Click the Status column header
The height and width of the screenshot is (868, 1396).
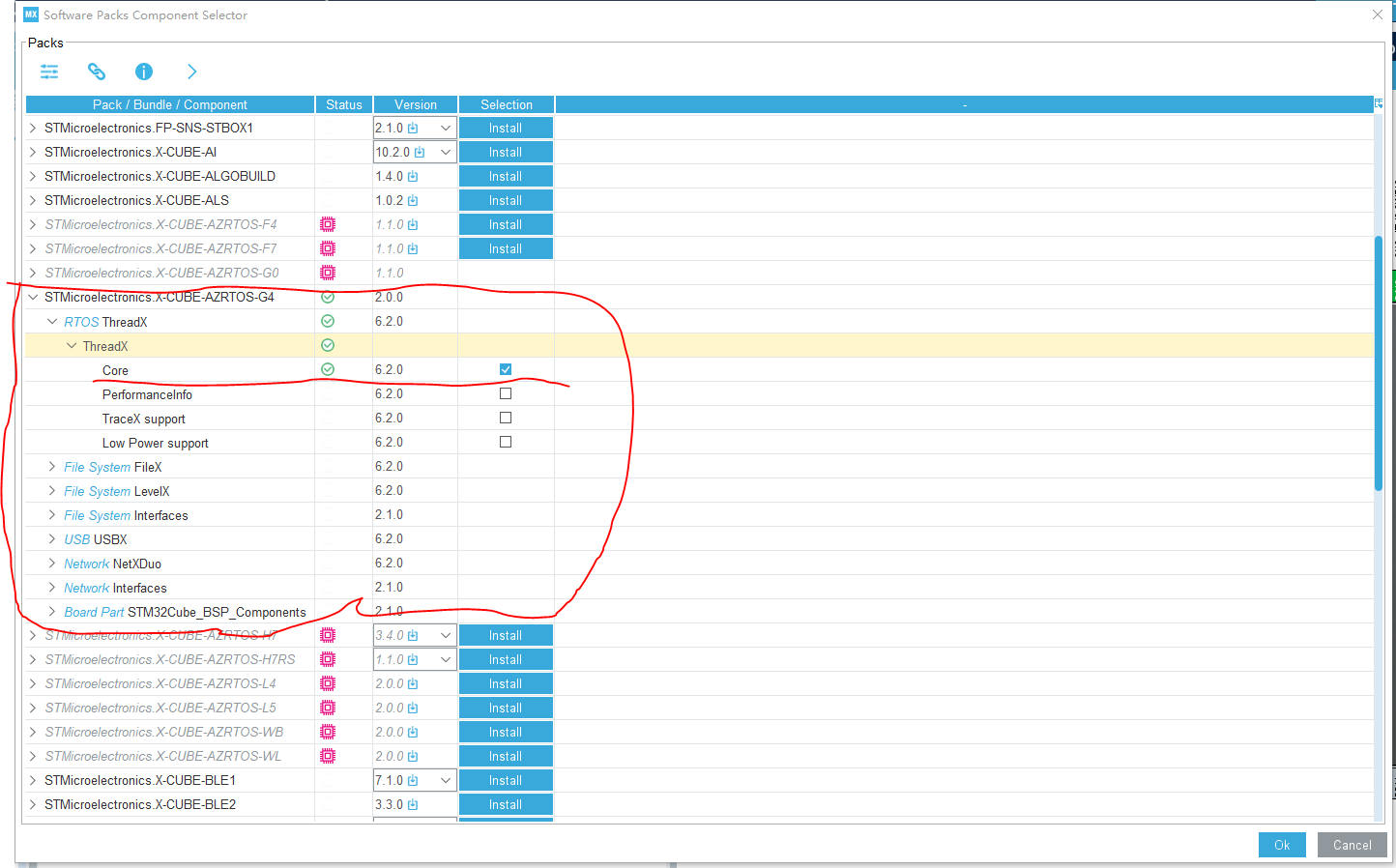click(344, 104)
